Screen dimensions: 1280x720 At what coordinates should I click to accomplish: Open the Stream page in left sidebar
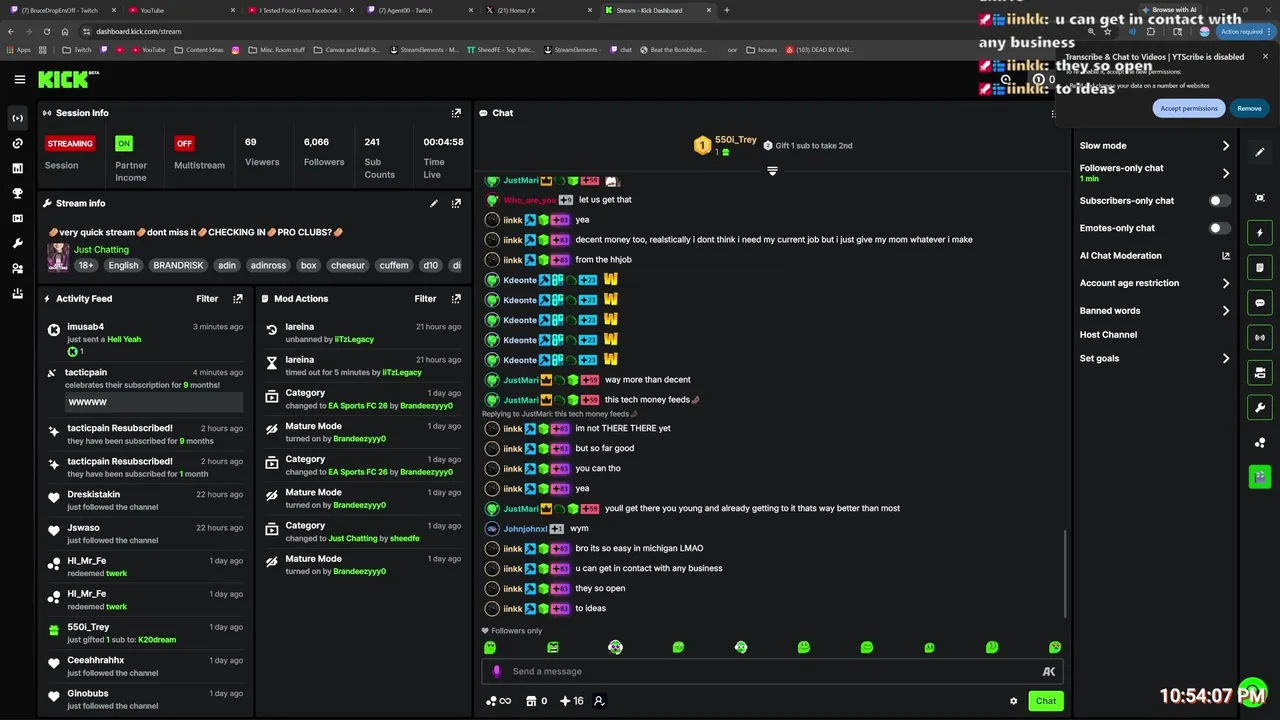point(18,118)
